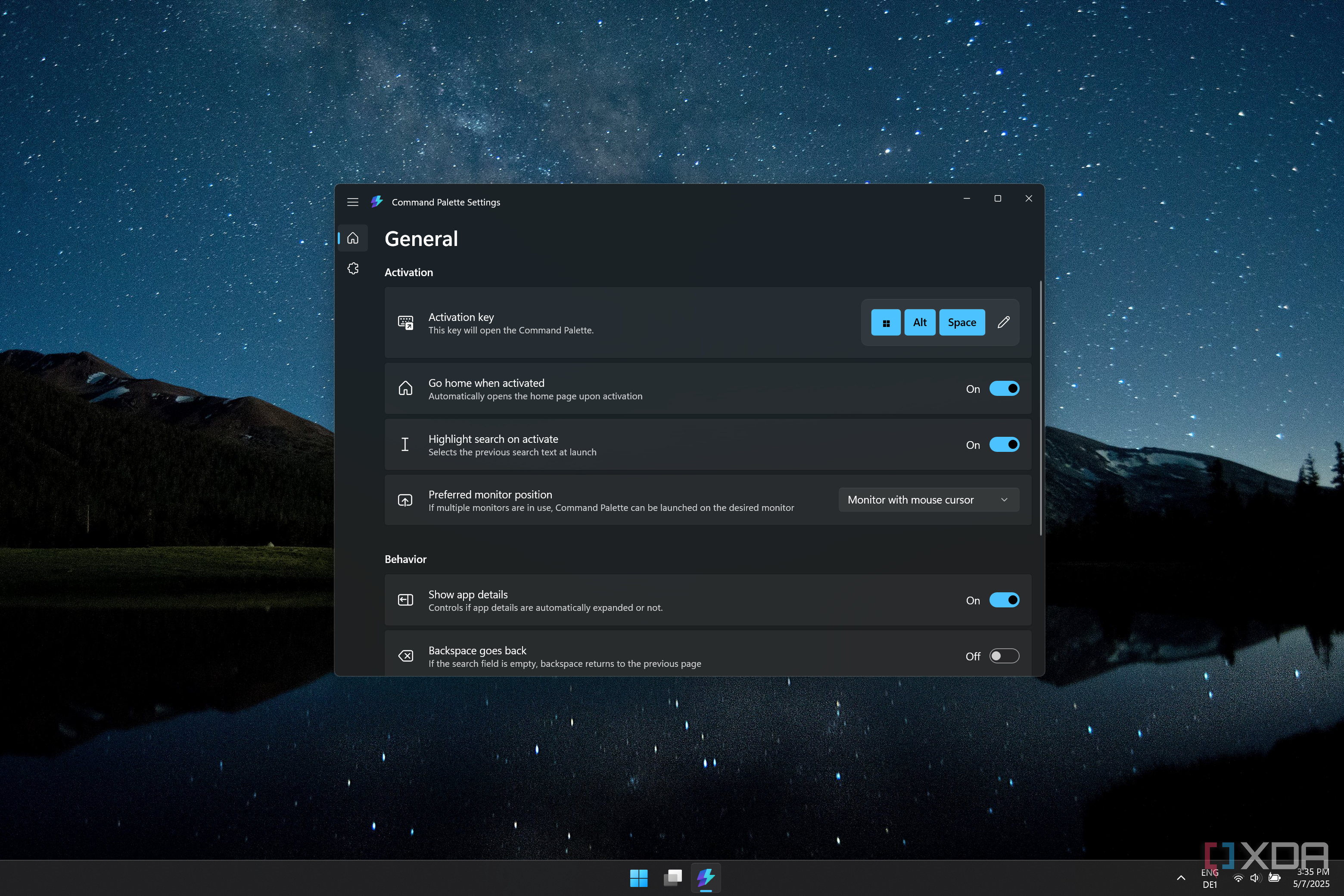
Task: Click the volume speaker tray icon
Action: pos(1255,878)
